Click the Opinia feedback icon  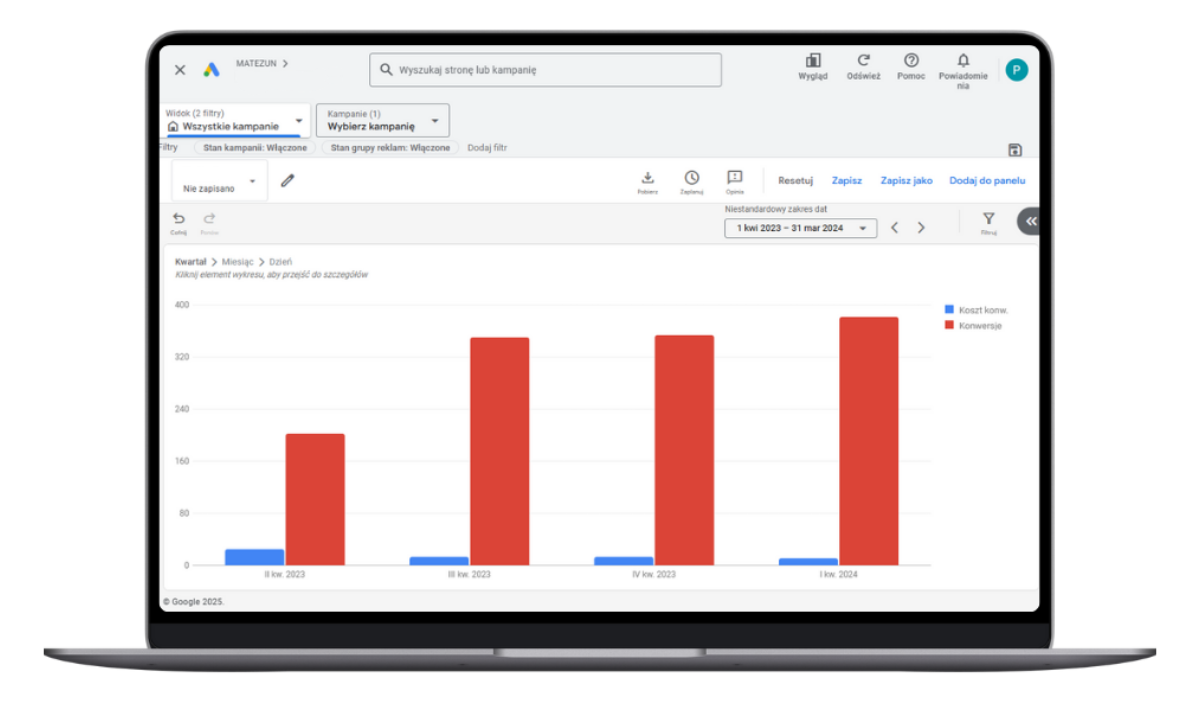(735, 178)
